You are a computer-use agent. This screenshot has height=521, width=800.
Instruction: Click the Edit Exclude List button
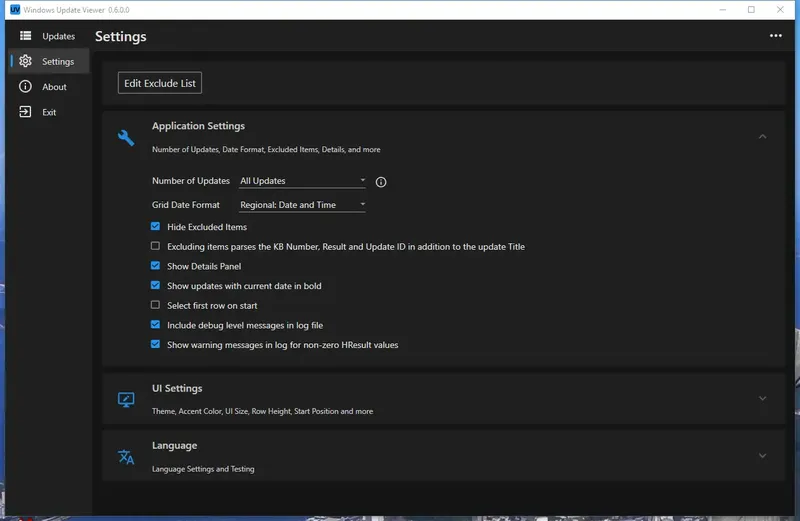tap(160, 83)
